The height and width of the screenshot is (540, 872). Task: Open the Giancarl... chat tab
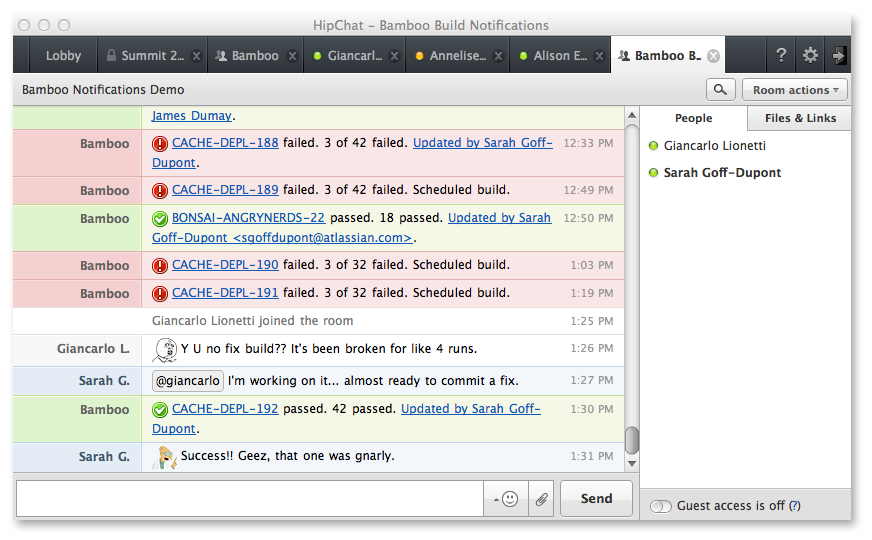point(354,56)
